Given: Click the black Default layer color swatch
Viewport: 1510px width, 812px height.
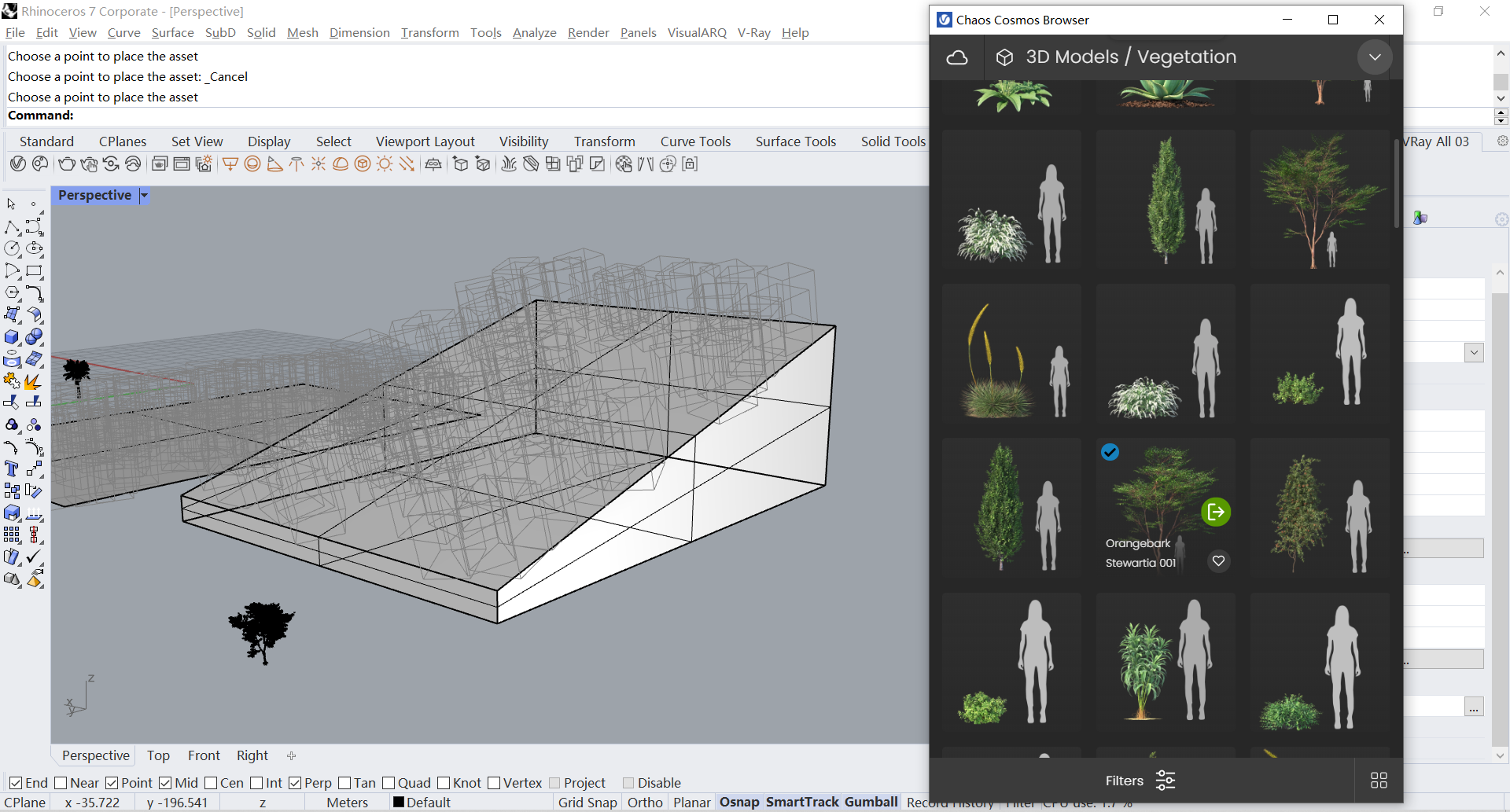Looking at the screenshot, I should pos(399,803).
